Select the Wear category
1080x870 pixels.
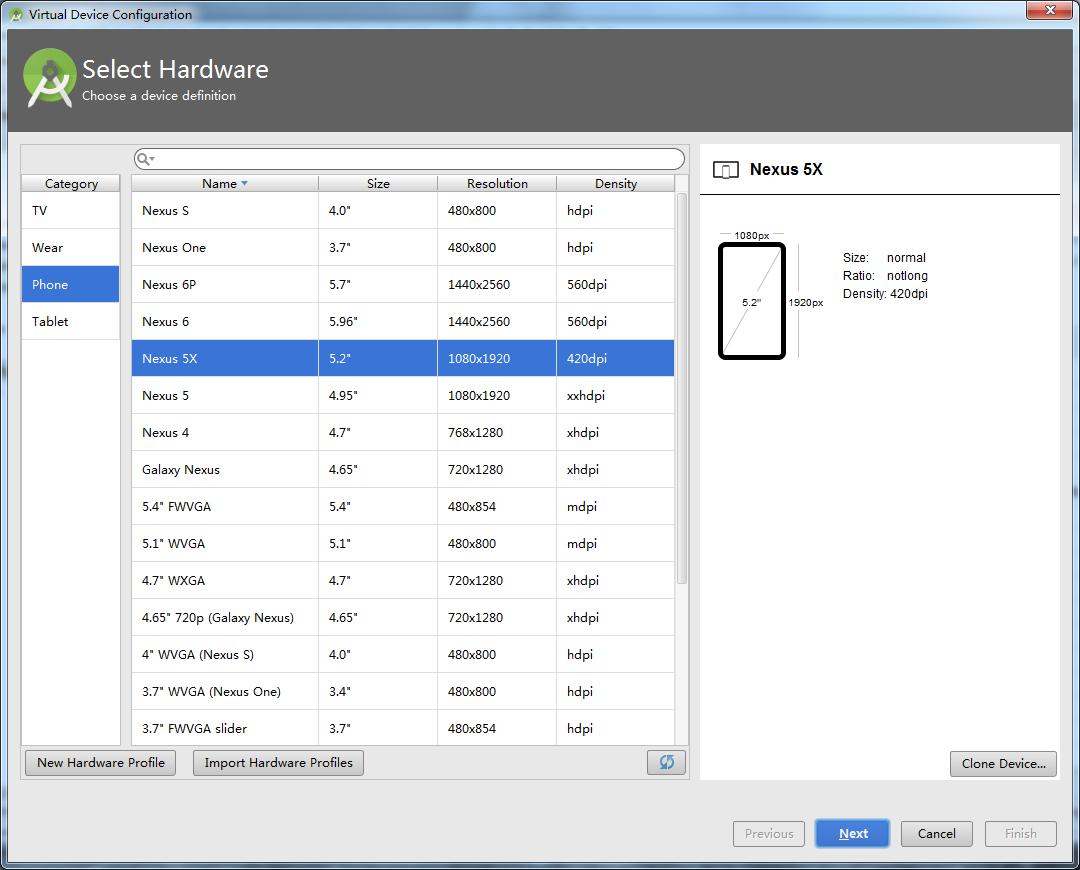[x=70, y=247]
